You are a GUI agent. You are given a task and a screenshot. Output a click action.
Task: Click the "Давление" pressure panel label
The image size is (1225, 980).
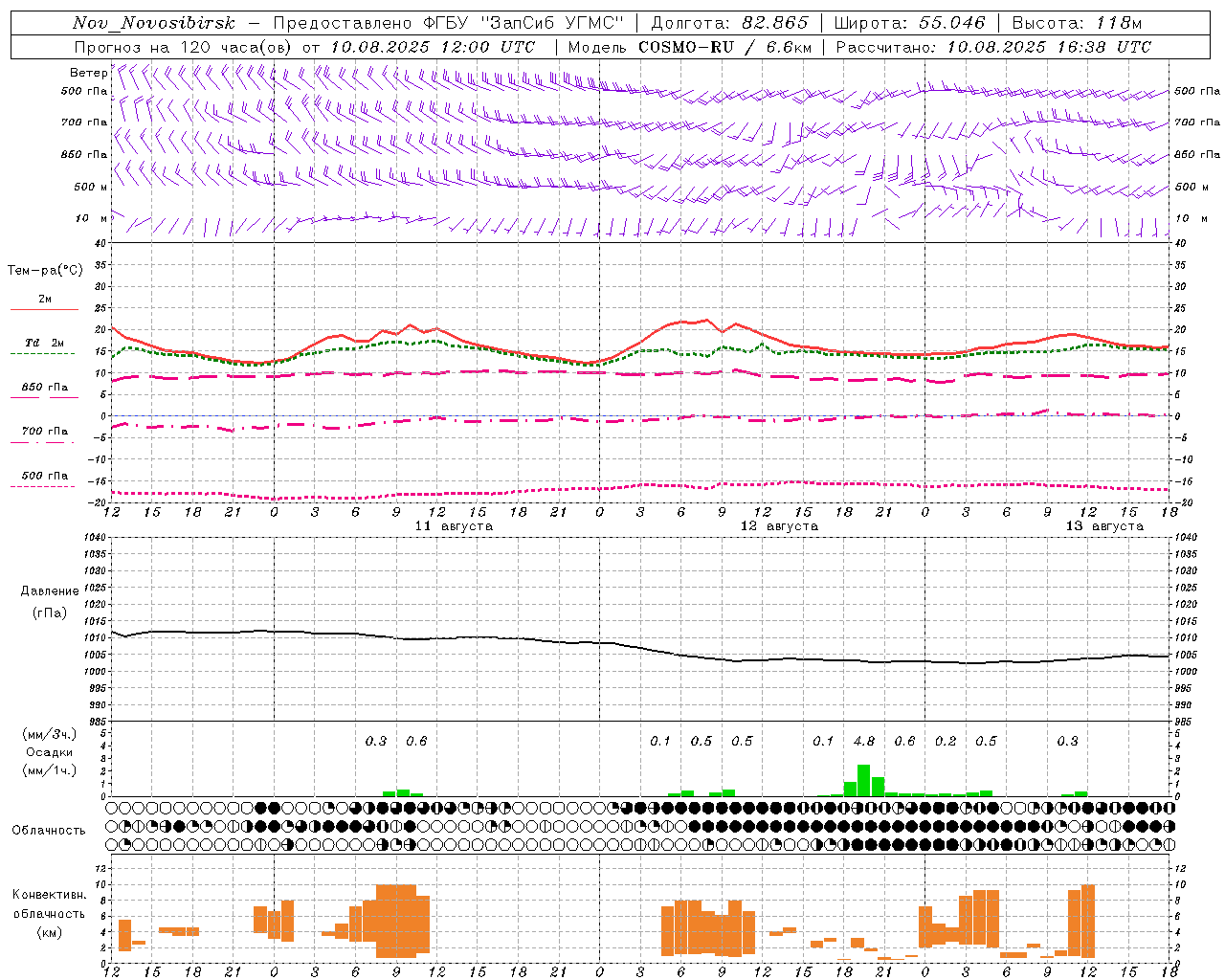tap(50, 590)
